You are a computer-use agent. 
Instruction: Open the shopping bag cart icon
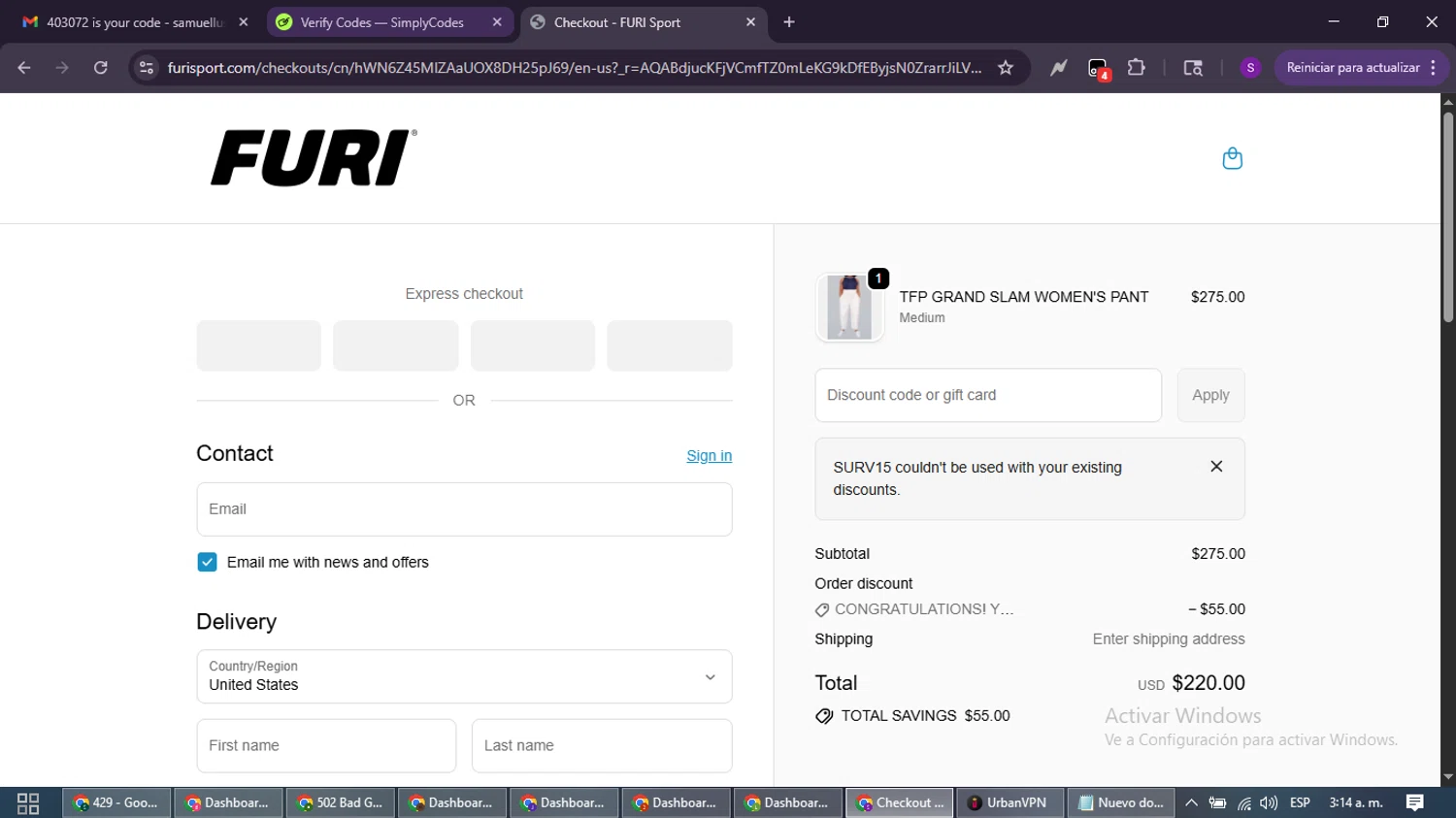[1232, 158]
